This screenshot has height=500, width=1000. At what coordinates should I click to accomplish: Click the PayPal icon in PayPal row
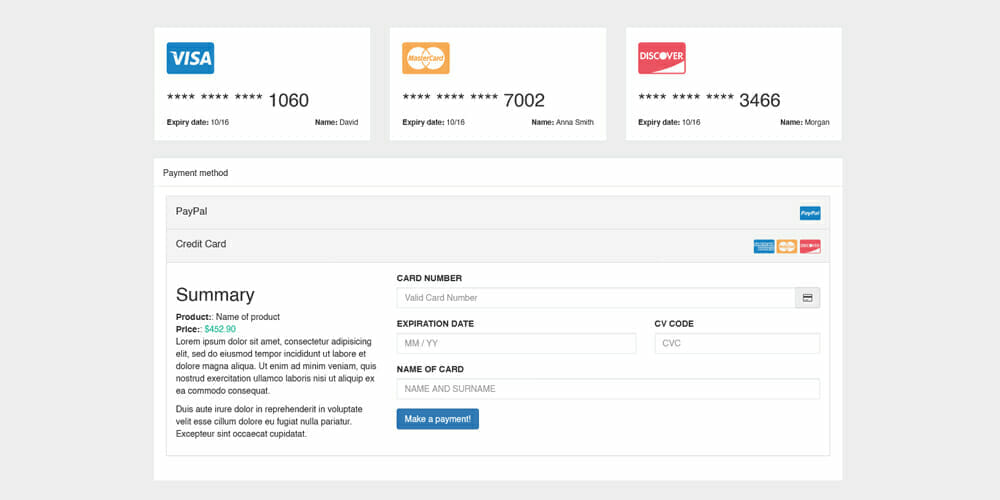(810, 213)
